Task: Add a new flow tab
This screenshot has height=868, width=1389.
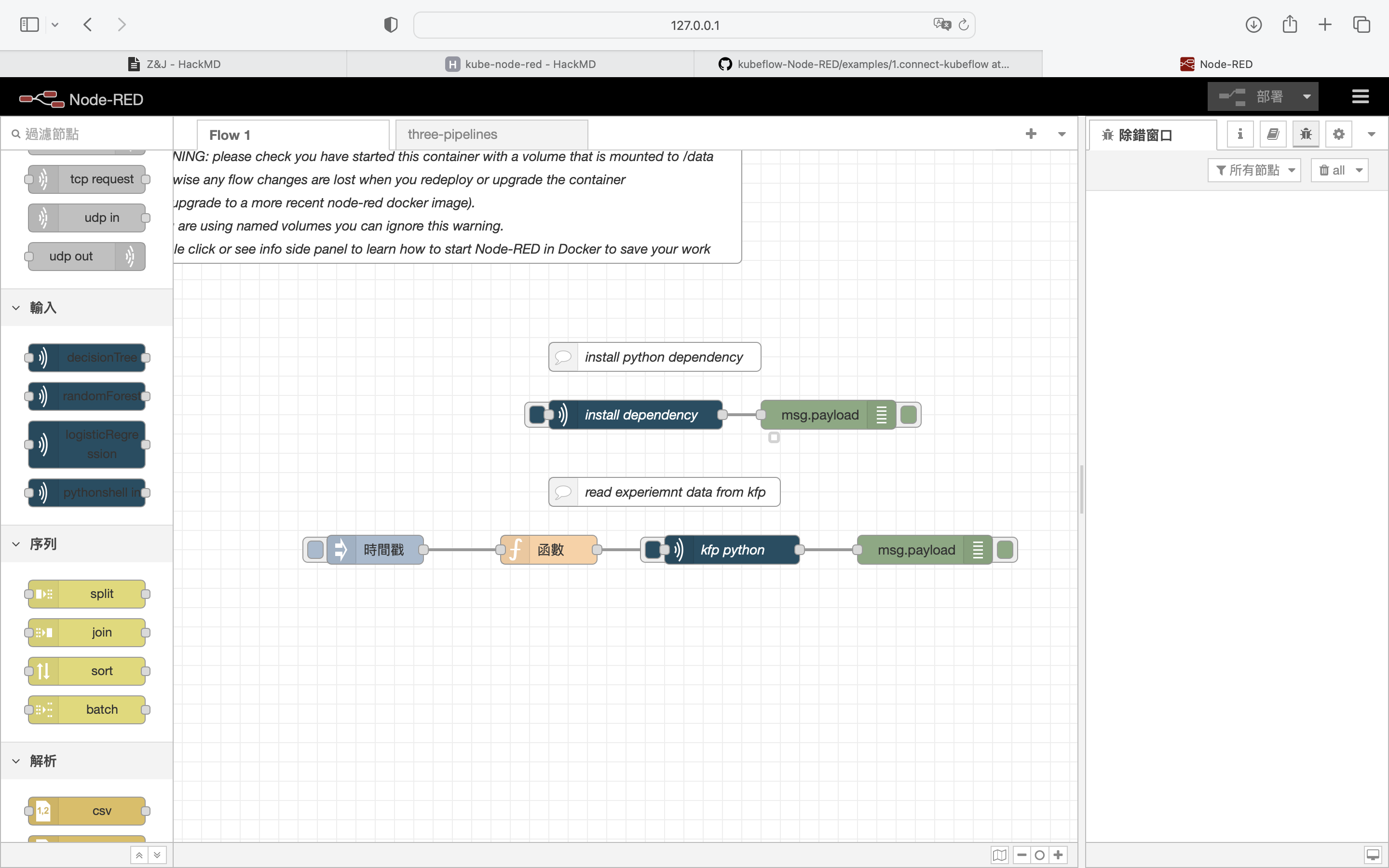Action: pos(1031,135)
